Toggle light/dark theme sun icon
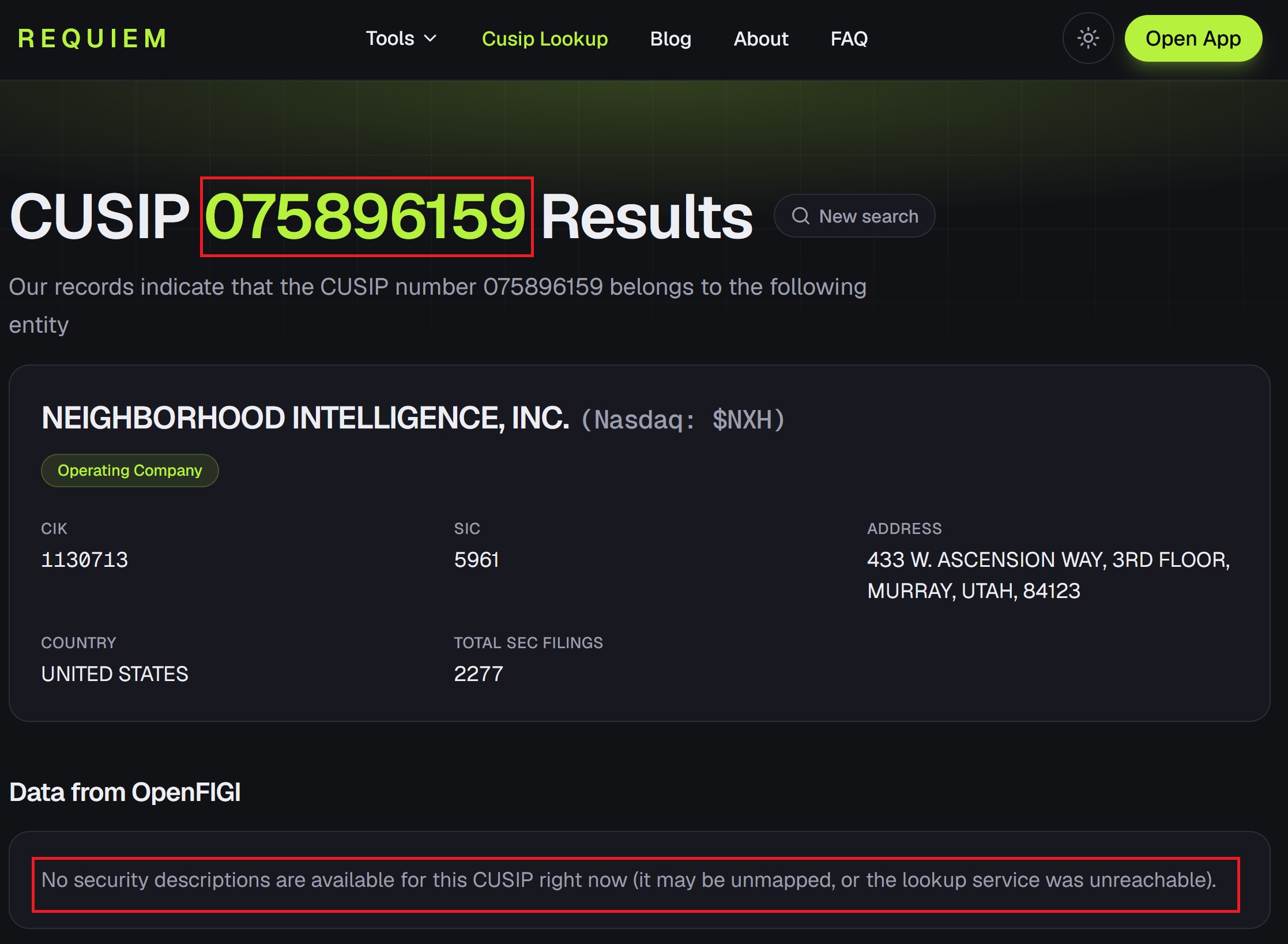The width and height of the screenshot is (1288, 944). point(1088,39)
